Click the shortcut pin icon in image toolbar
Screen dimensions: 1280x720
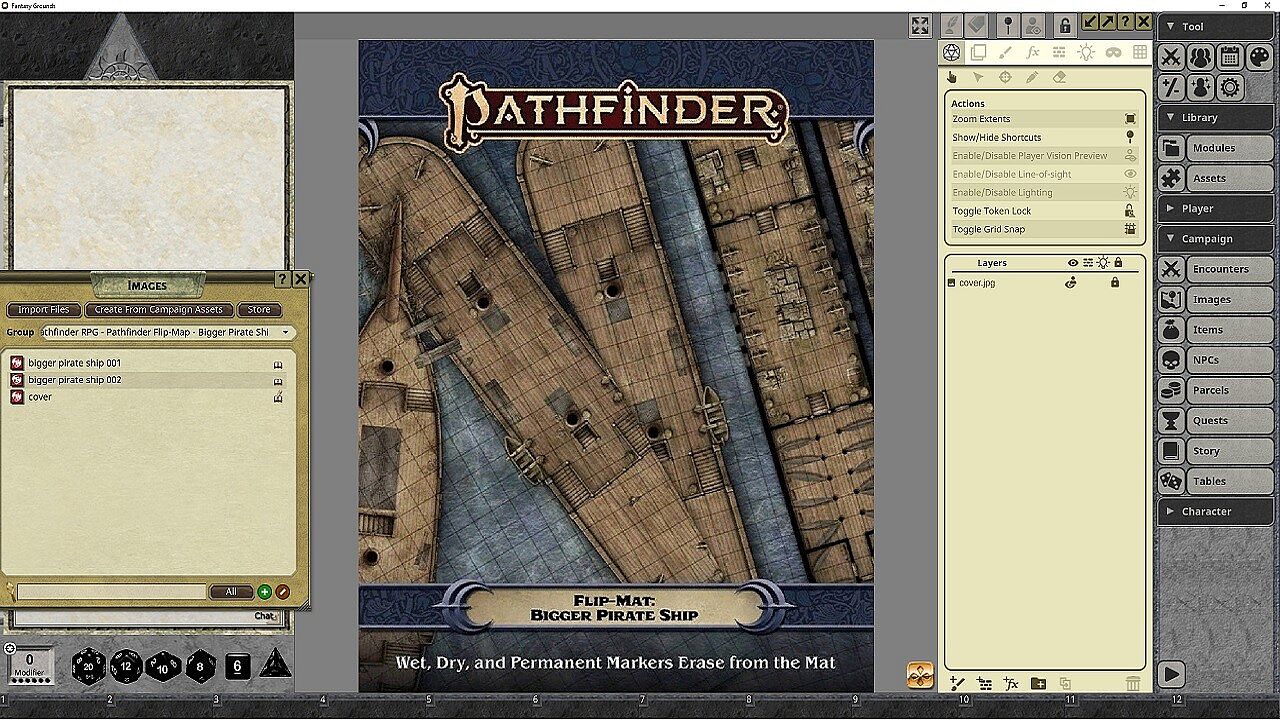1008,25
